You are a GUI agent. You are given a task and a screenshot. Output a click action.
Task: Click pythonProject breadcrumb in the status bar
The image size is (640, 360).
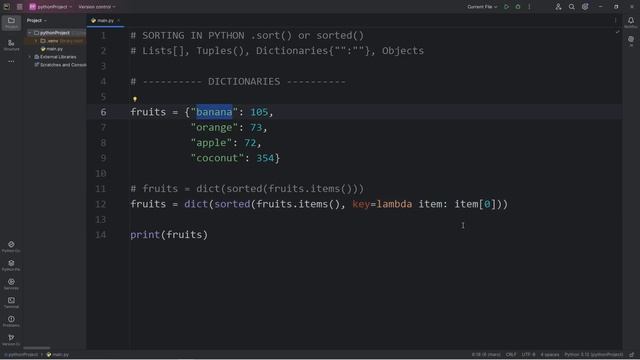(21, 354)
